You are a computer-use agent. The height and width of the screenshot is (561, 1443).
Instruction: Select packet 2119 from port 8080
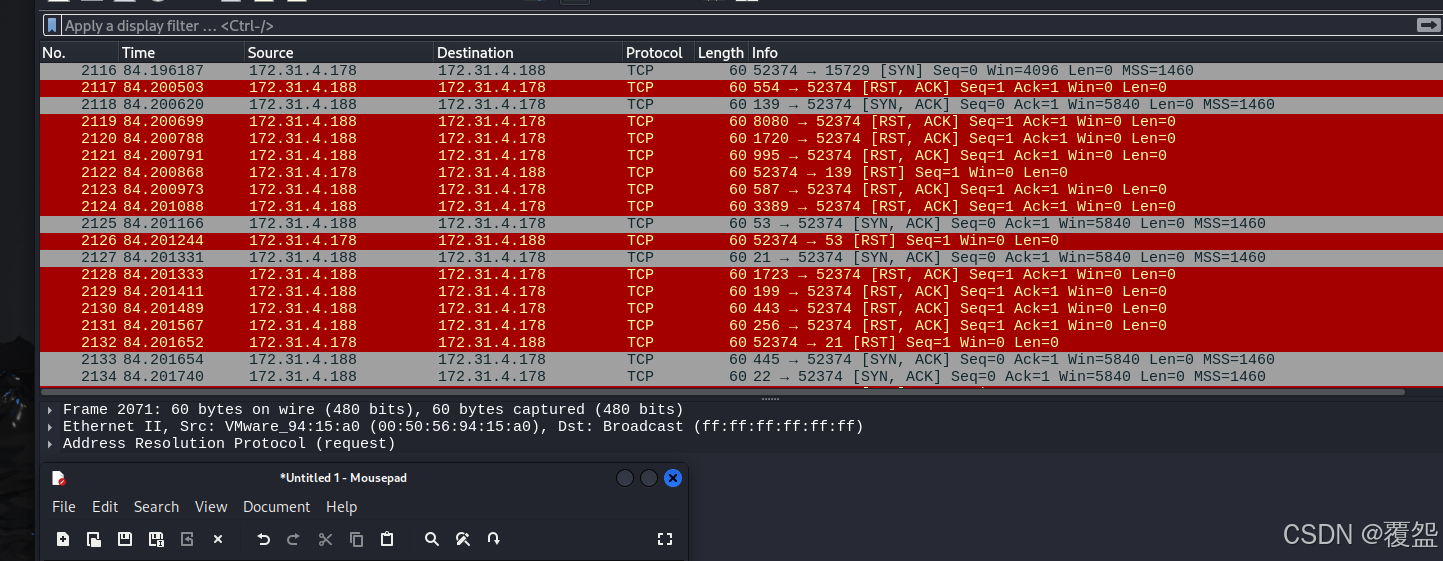(740, 122)
